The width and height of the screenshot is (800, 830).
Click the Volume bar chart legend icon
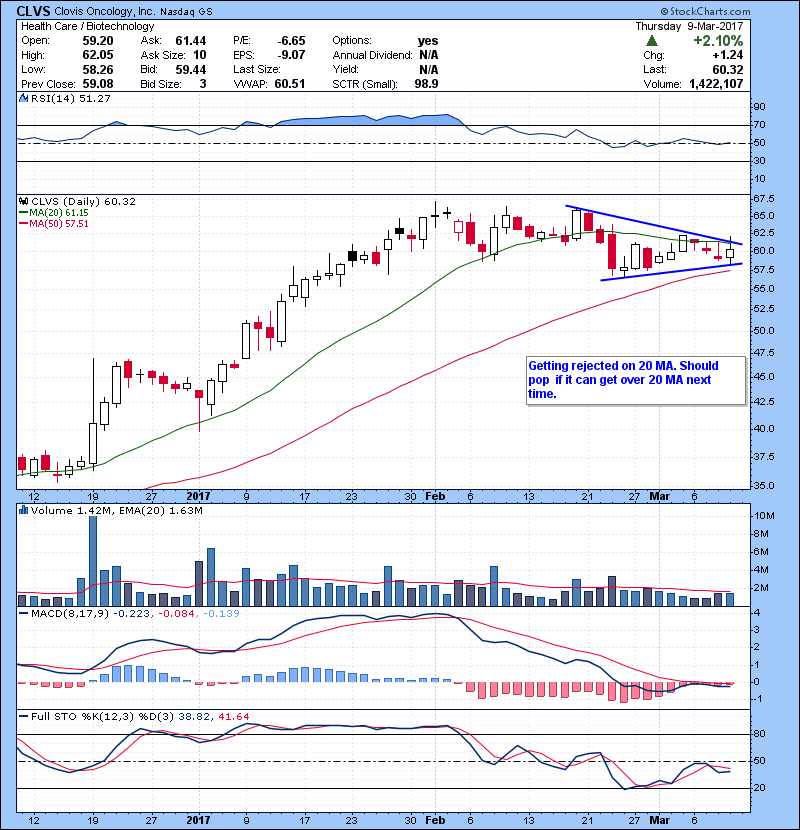tap(23, 510)
